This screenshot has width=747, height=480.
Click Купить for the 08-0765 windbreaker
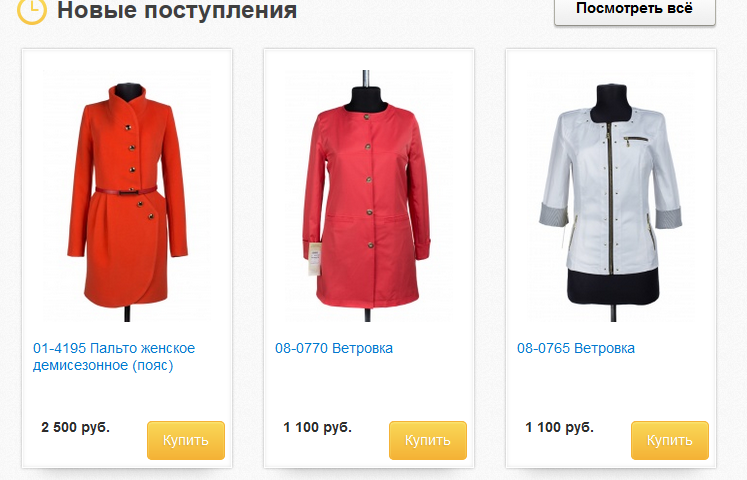[670, 440]
